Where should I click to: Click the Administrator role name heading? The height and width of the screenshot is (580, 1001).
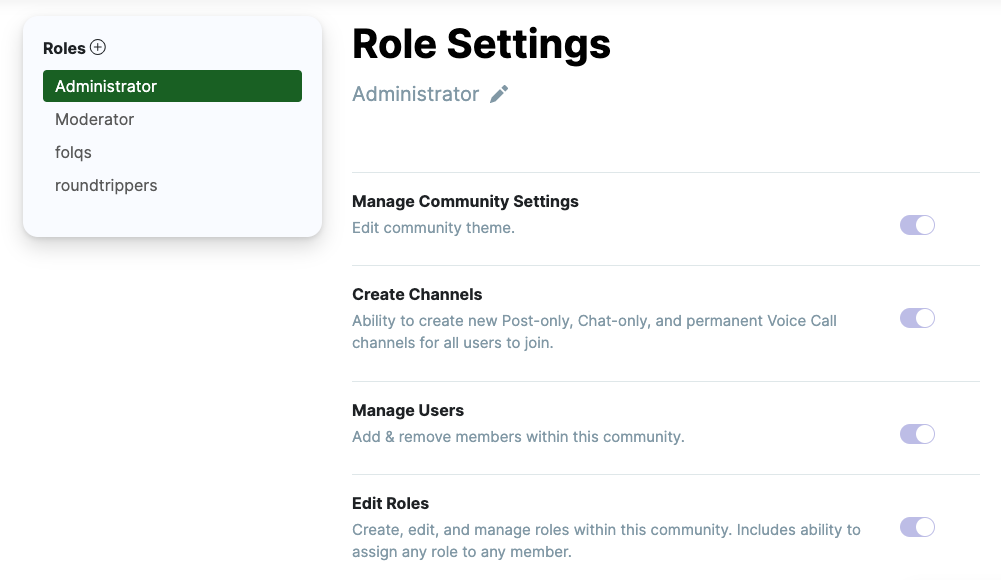tap(416, 94)
